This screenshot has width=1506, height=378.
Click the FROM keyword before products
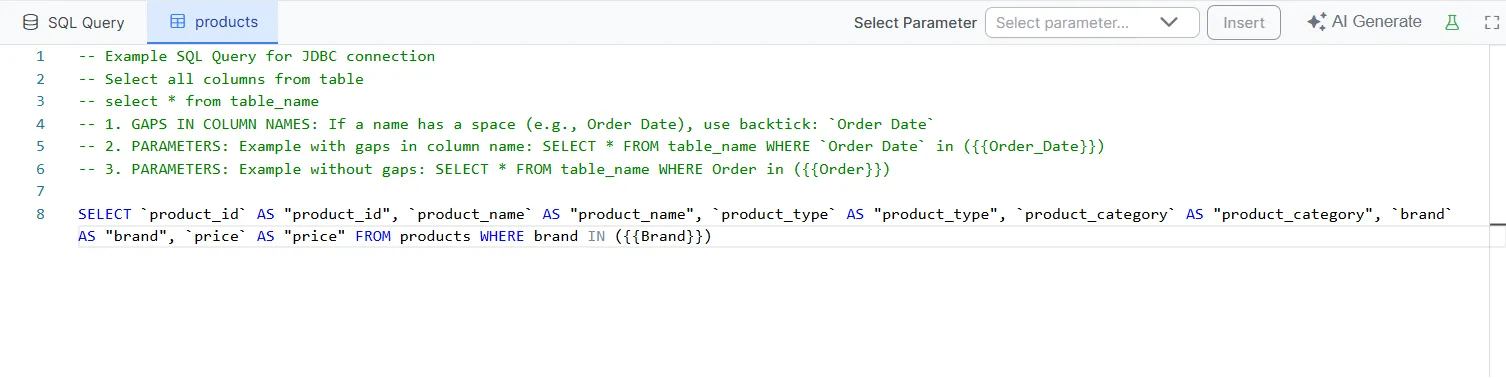point(373,237)
